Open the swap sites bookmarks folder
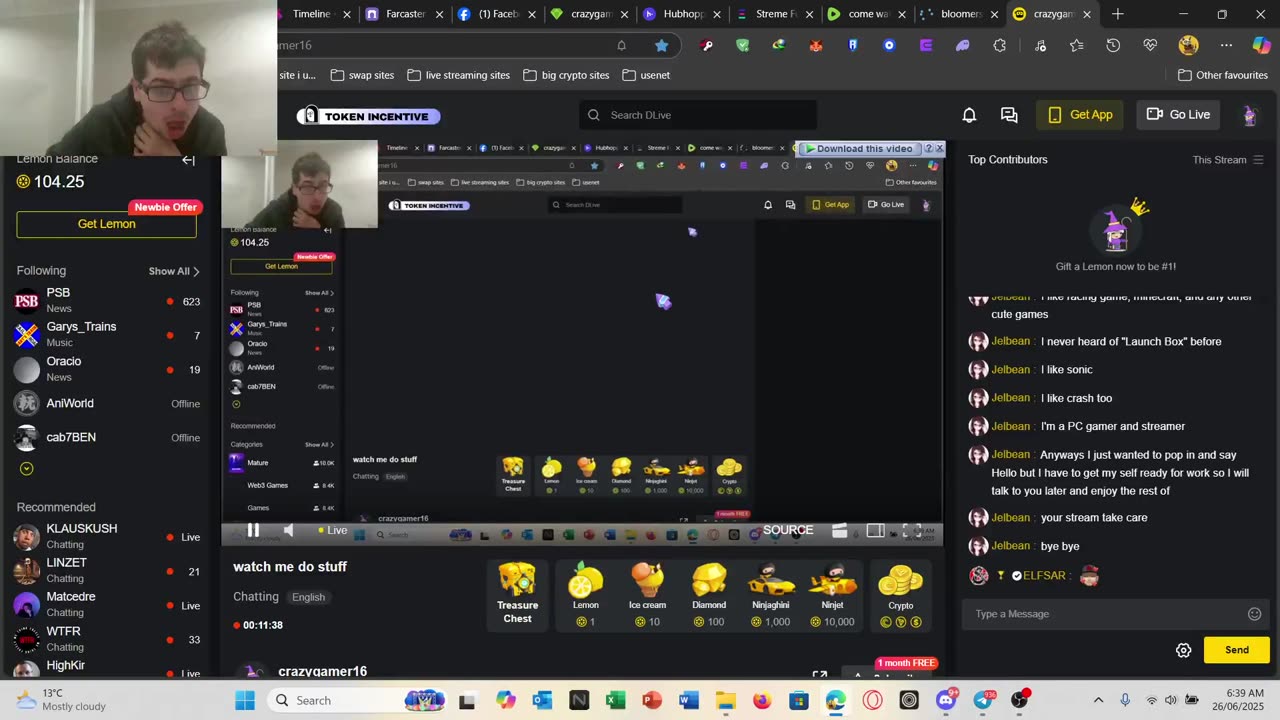 (x=362, y=75)
